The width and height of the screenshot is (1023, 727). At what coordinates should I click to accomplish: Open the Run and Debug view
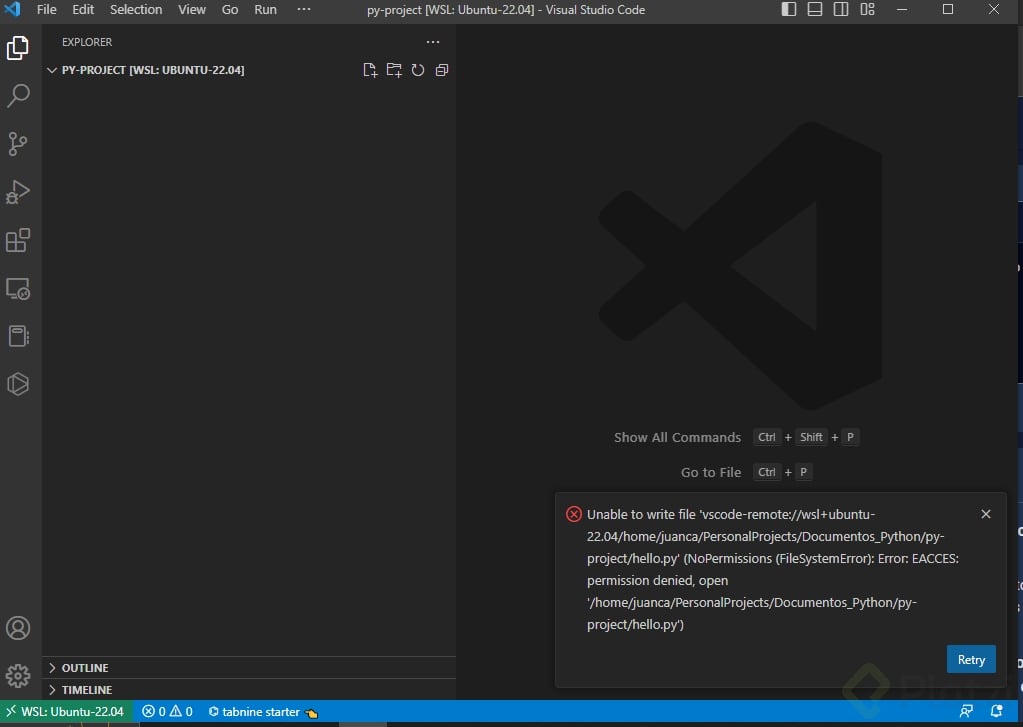coord(18,192)
